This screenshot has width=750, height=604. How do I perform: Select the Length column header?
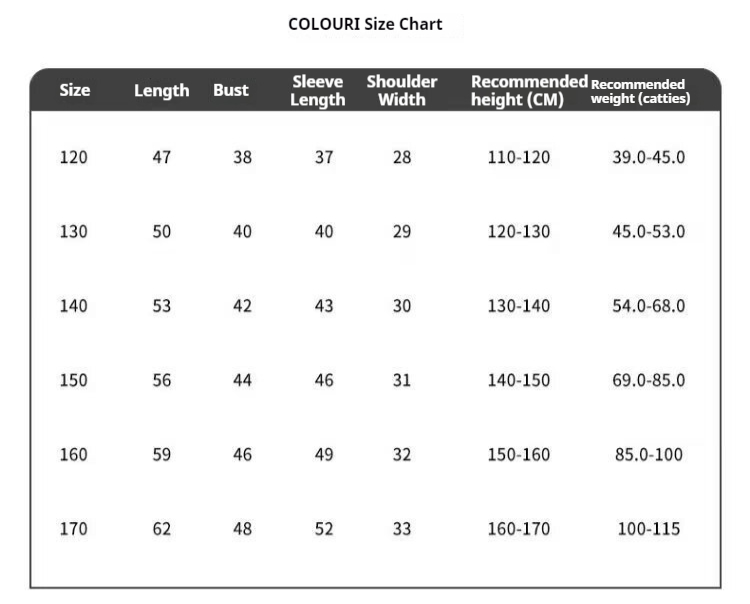pos(161,90)
